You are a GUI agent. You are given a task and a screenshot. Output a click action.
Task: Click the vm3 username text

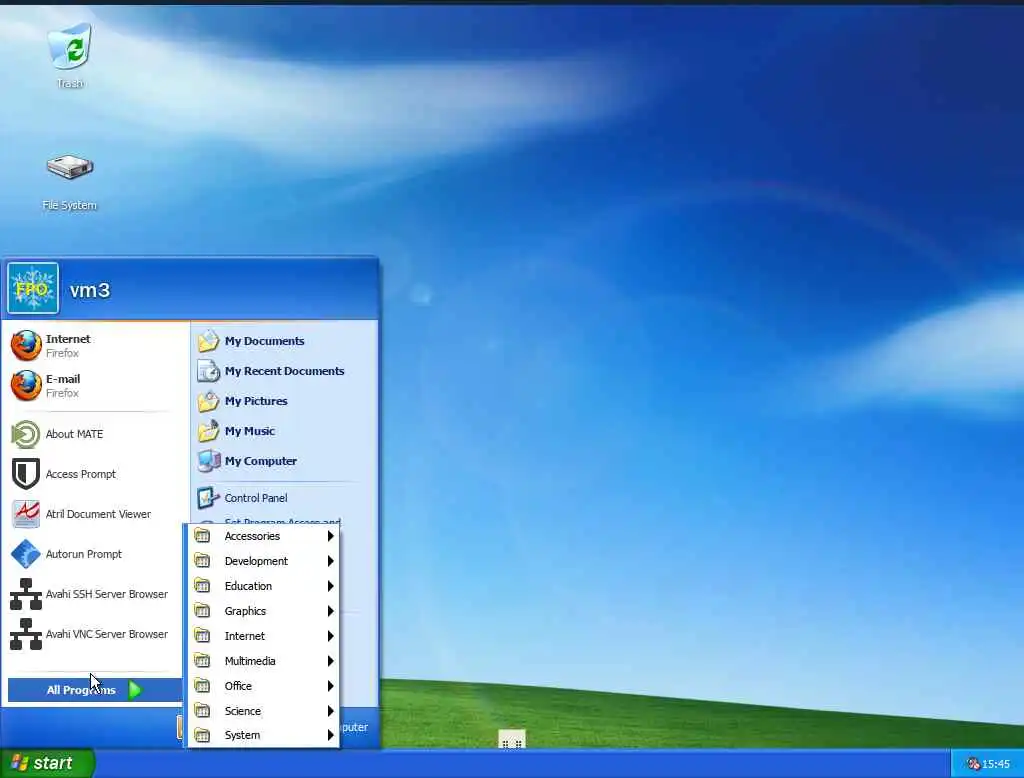(x=90, y=289)
